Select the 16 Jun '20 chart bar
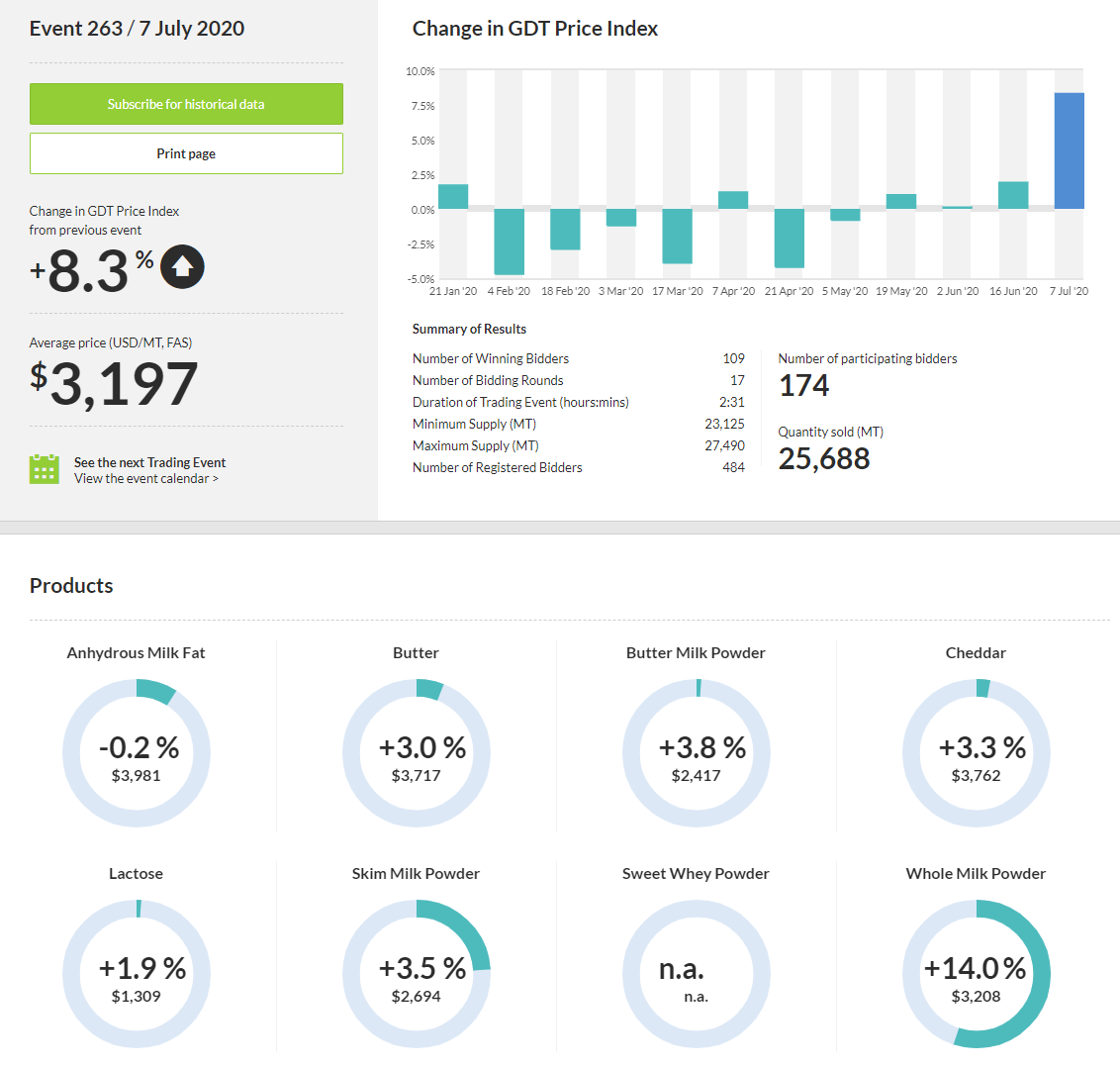This screenshot has width=1120, height=1069. tap(1013, 196)
